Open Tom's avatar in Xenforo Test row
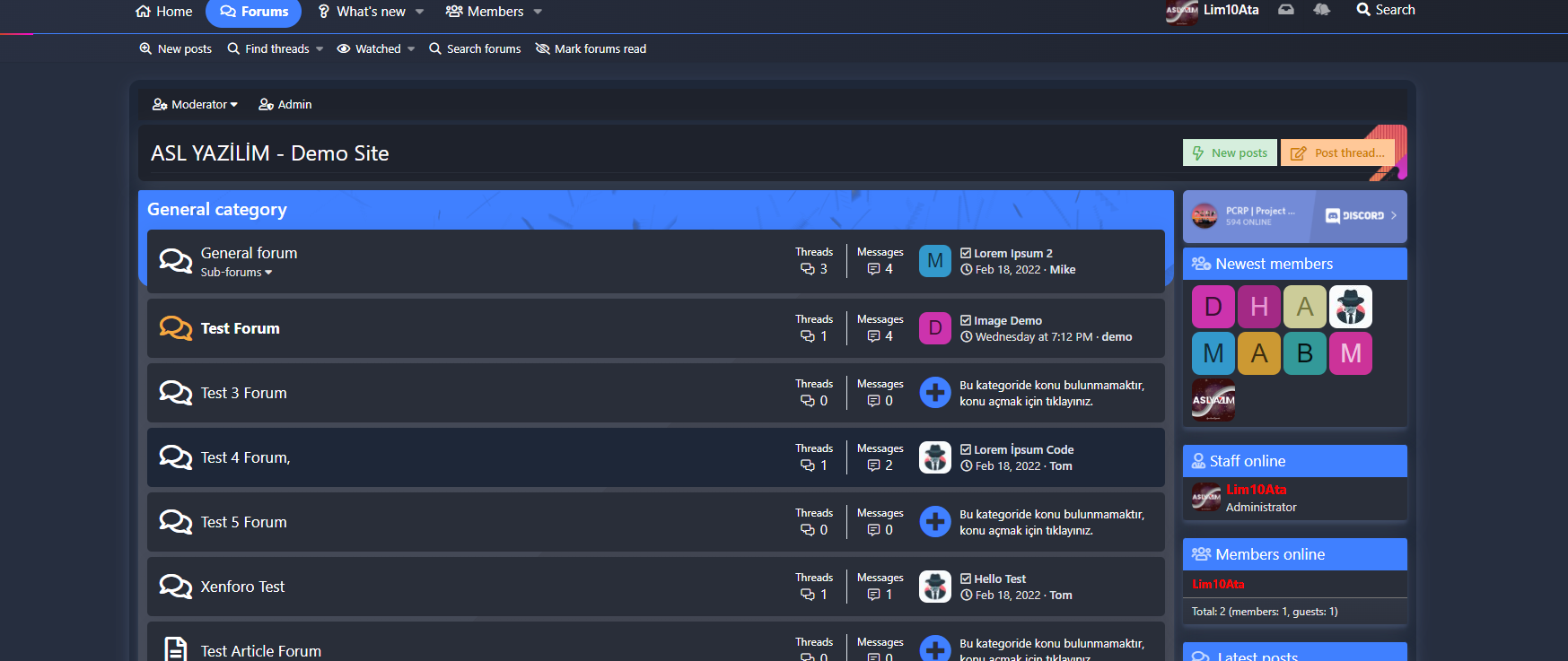1568x661 pixels. 935,587
